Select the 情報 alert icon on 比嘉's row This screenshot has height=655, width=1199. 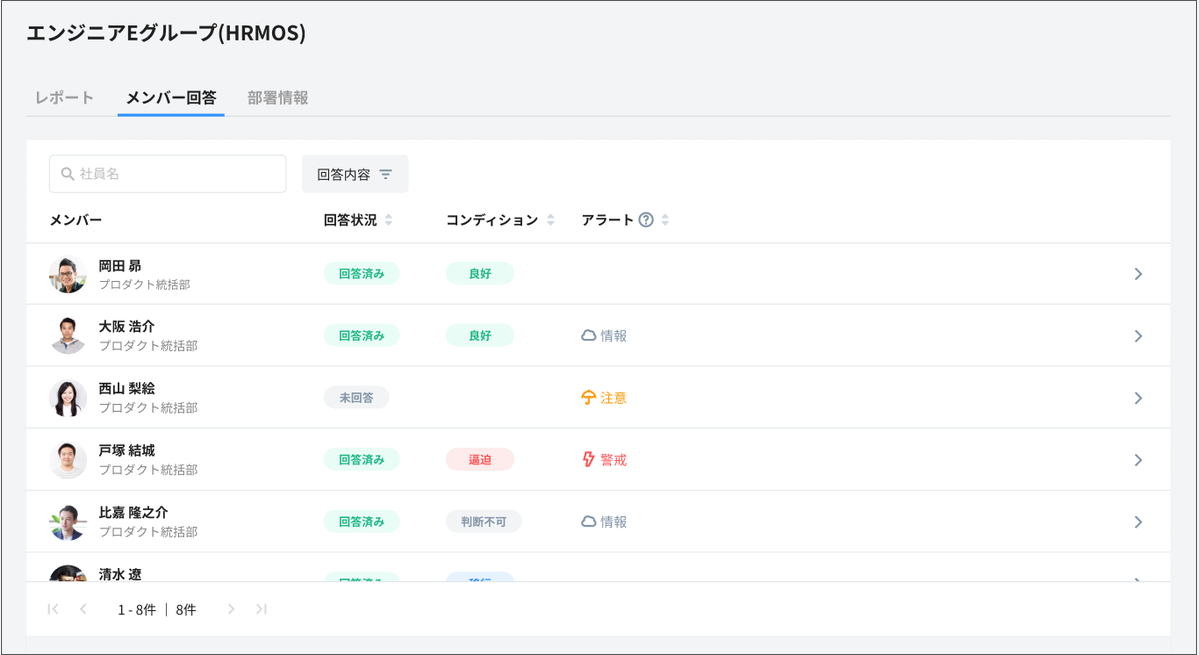(x=591, y=521)
